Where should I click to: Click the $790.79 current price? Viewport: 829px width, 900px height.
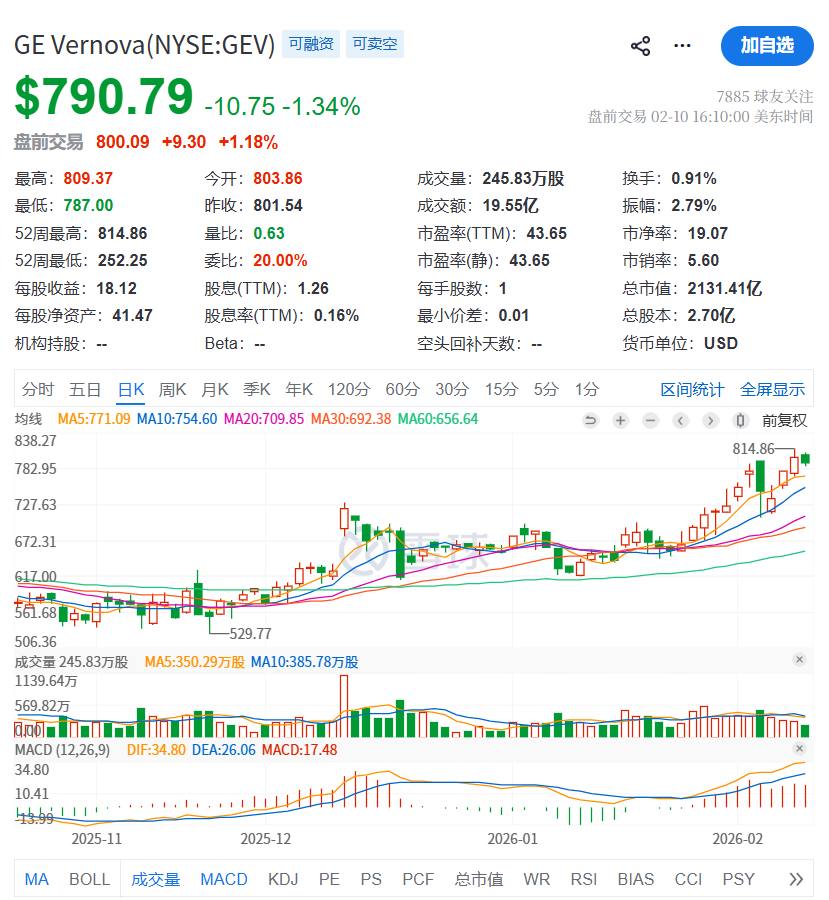(104, 96)
